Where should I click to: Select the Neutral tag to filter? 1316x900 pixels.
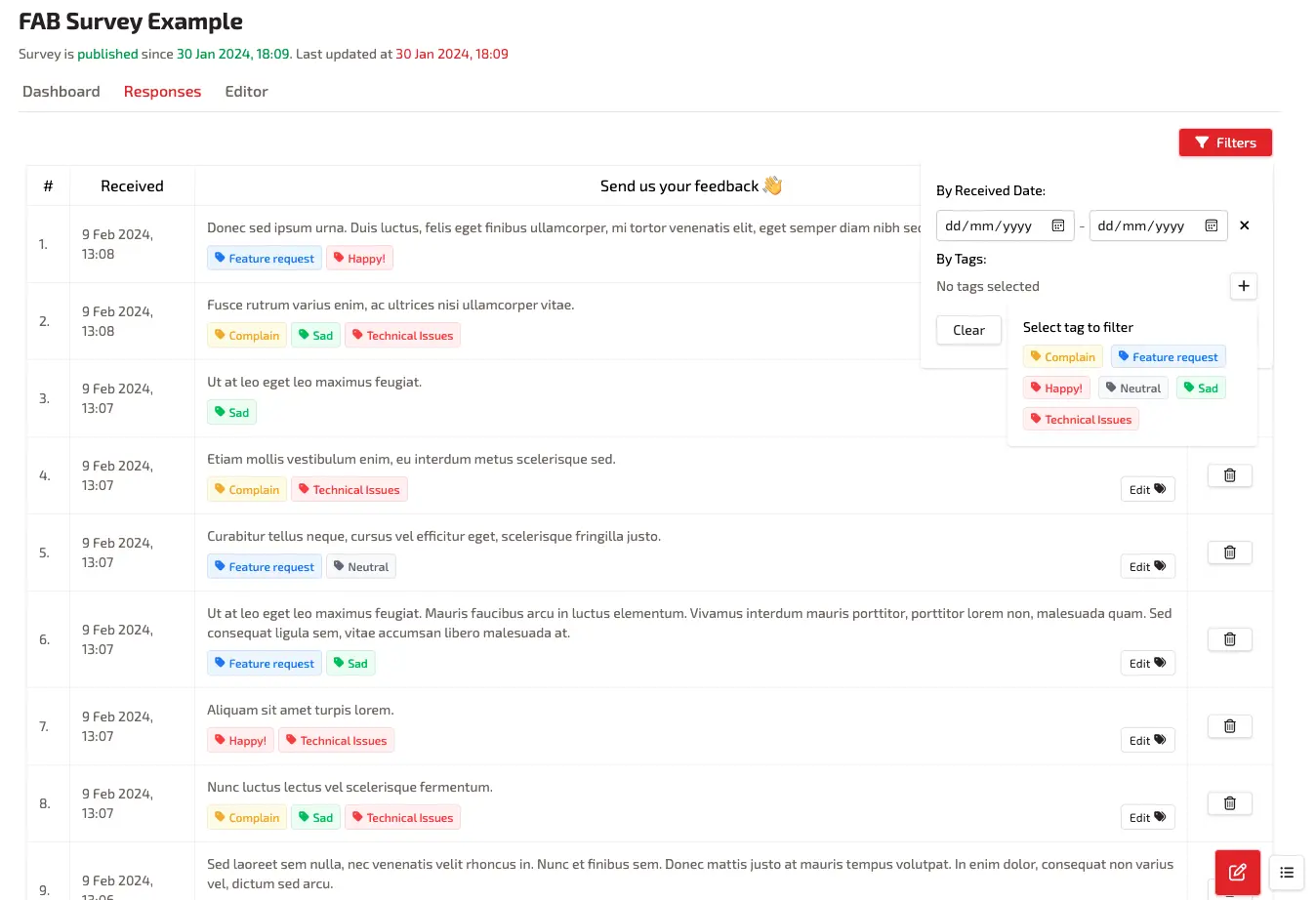coord(1132,389)
